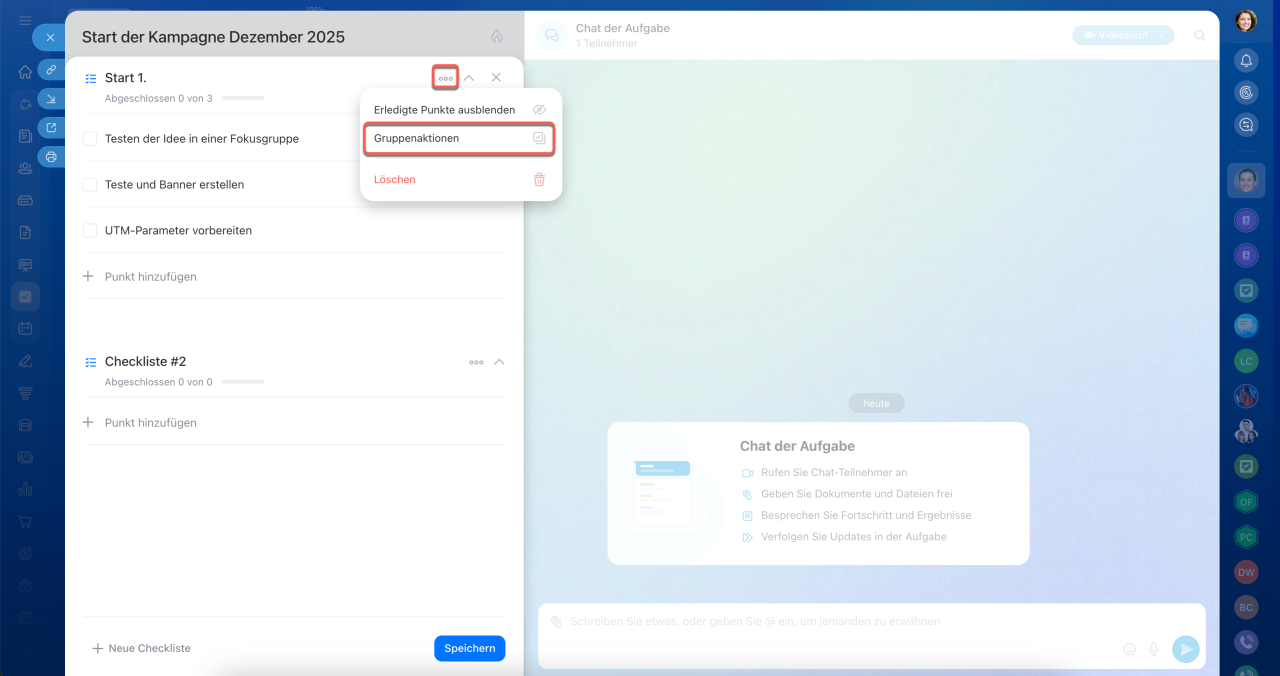
Task: Remove the Start 1. checklist with X icon
Action: coord(496,78)
